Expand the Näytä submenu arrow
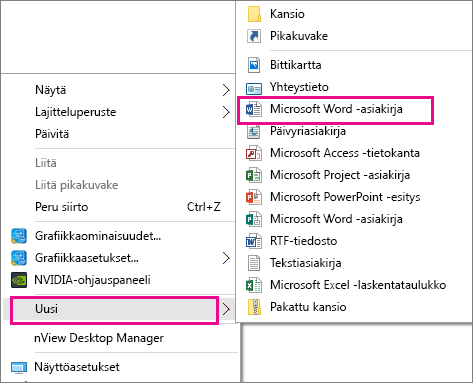This screenshot has width=473, height=383. point(226,90)
